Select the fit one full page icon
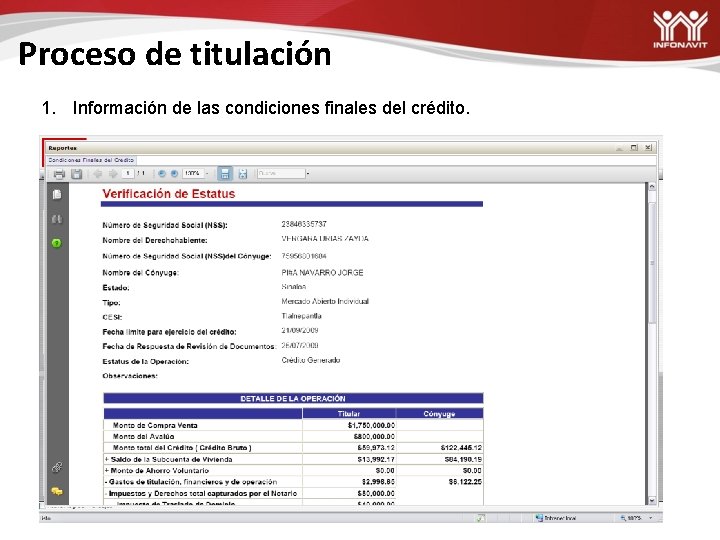 click(242, 174)
